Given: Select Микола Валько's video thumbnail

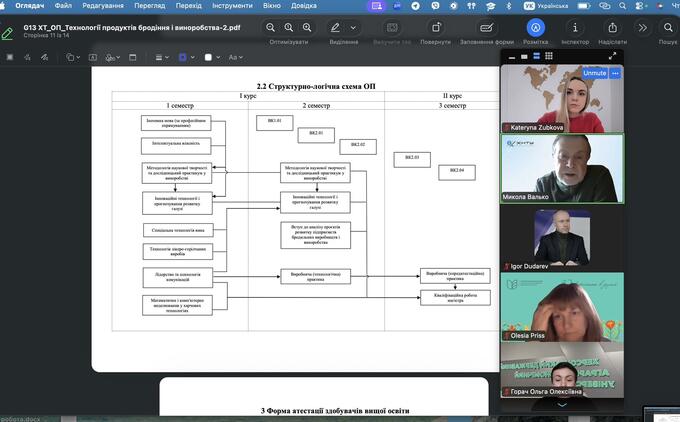Looking at the screenshot, I should coord(562,168).
